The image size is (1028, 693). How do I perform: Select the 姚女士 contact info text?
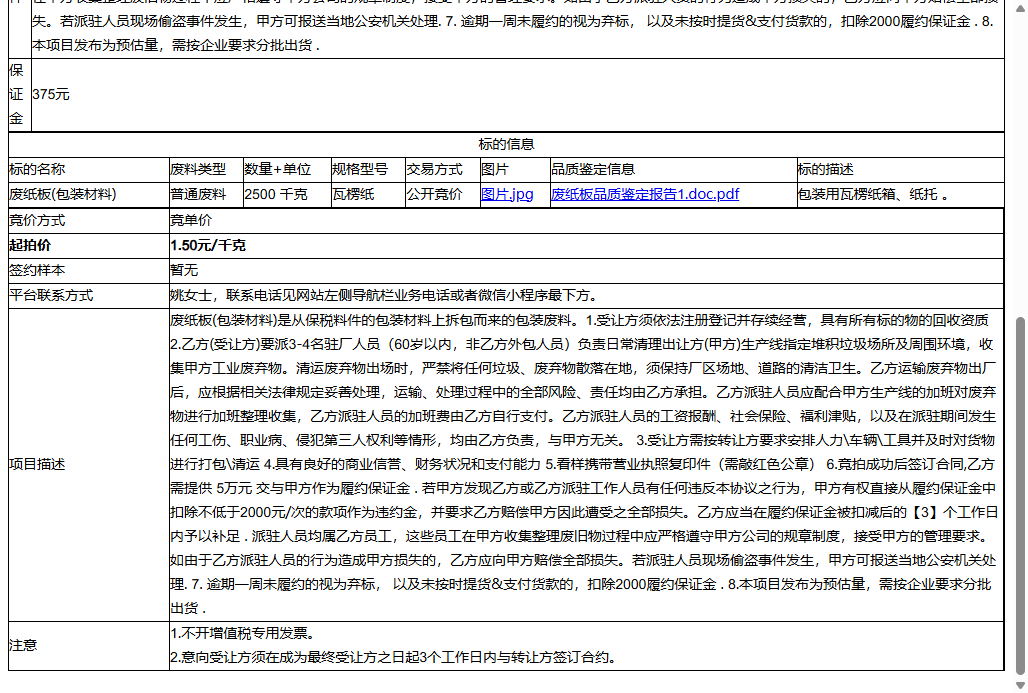coord(386,296)
